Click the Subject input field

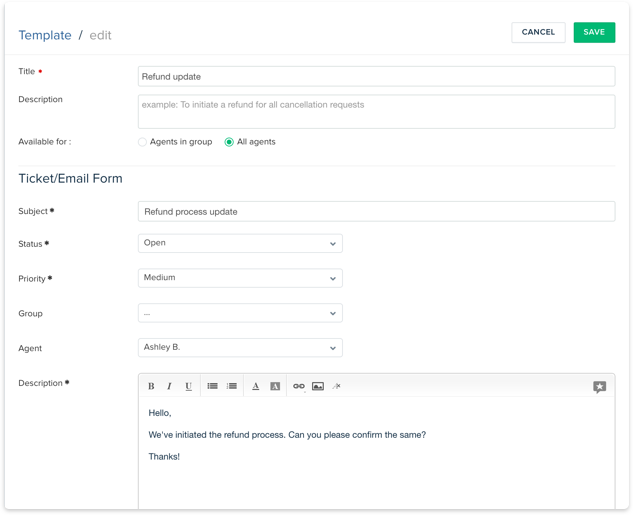tap(376, 212)
